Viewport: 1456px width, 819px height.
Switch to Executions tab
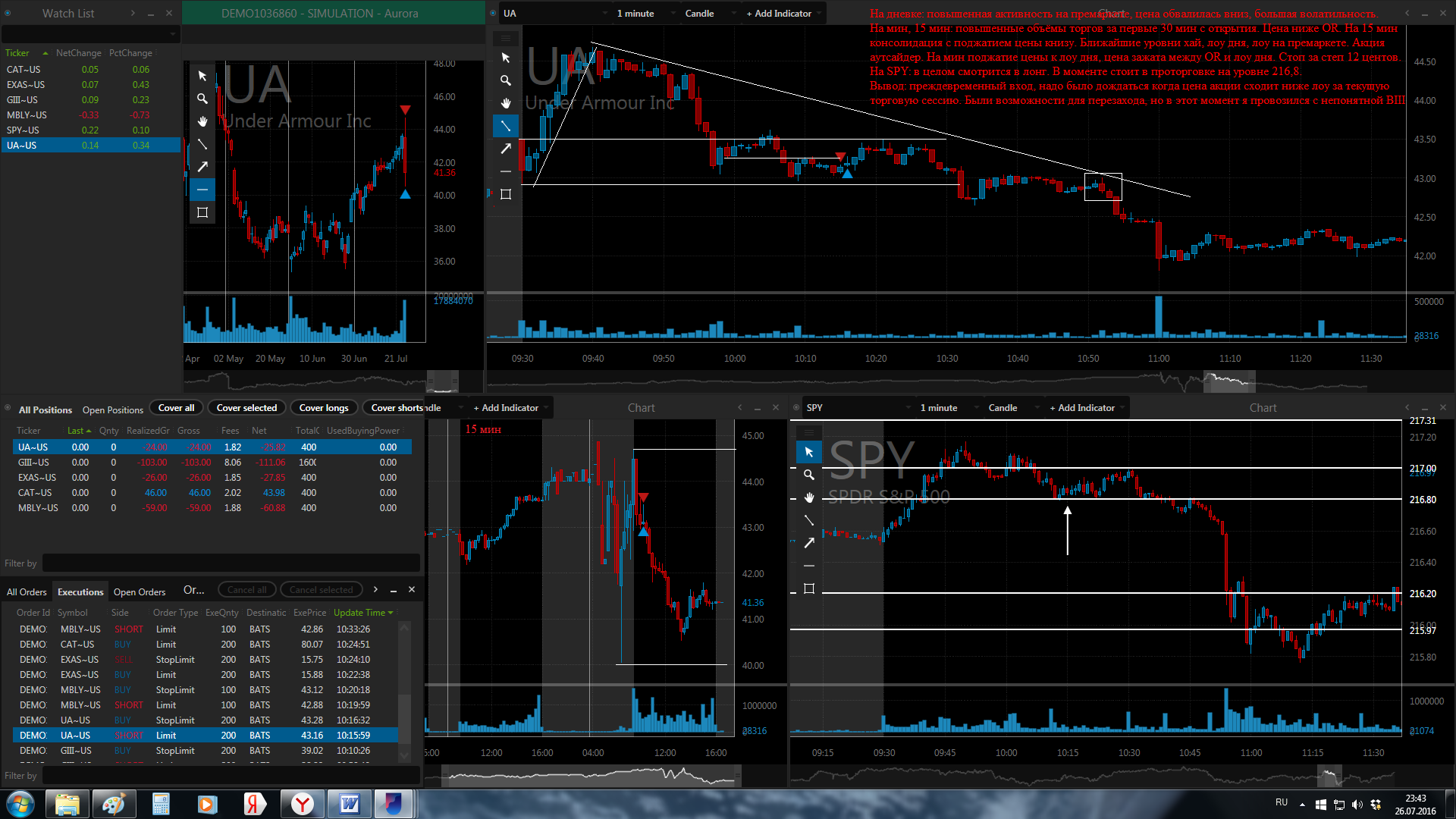click(80, 592)
